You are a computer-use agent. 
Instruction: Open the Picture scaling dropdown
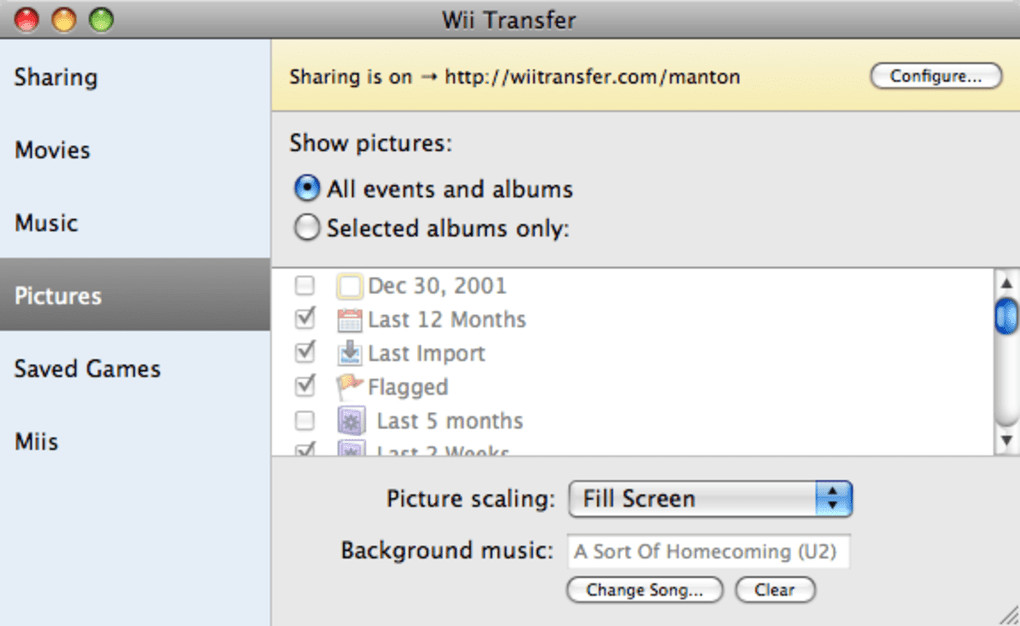point(710,499)
